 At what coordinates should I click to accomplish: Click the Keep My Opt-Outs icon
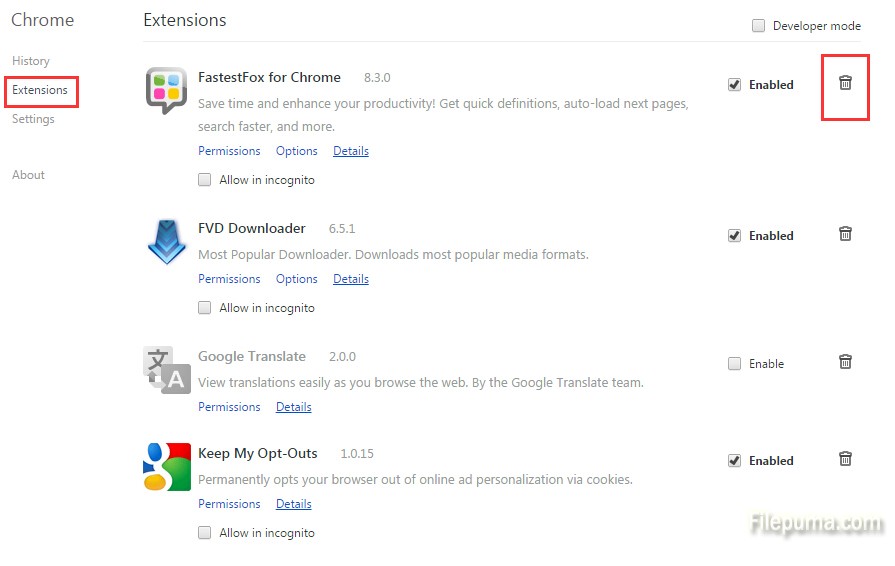[166, 466]
